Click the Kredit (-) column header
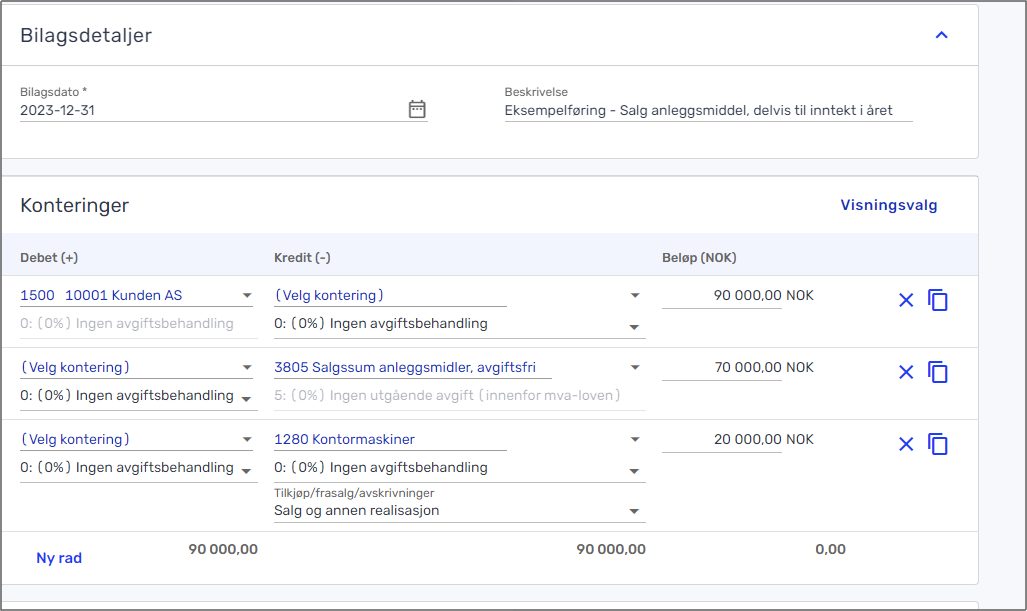 302,258
